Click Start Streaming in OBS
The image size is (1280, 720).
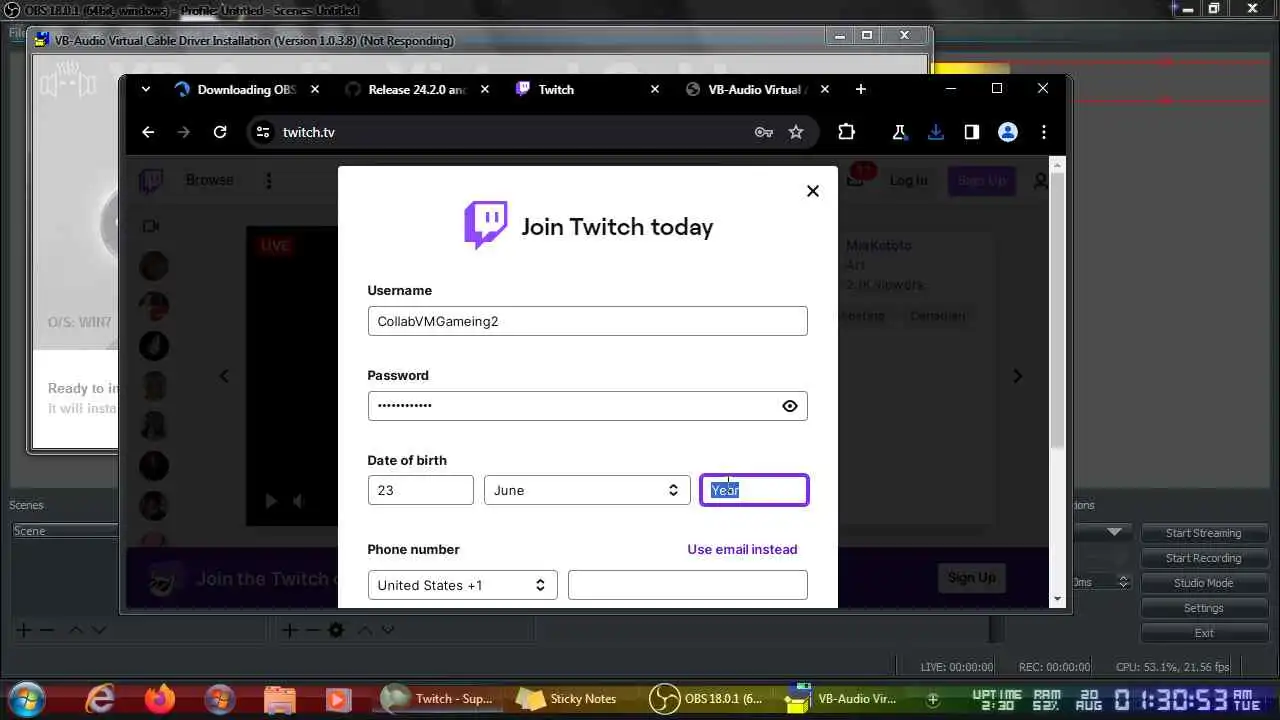click(1203, 533)
